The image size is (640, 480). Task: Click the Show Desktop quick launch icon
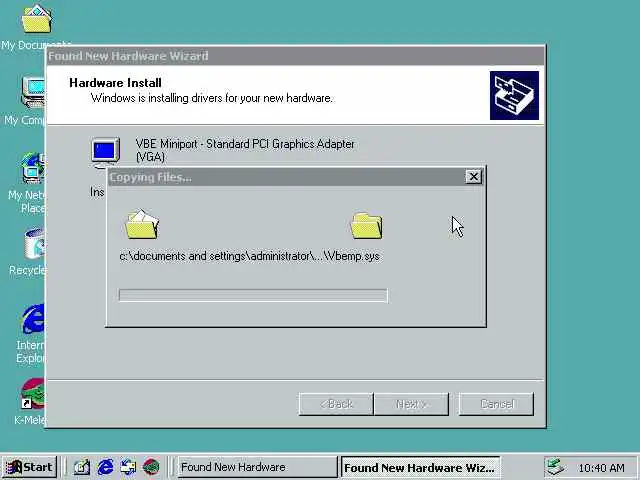coord(82,467)
